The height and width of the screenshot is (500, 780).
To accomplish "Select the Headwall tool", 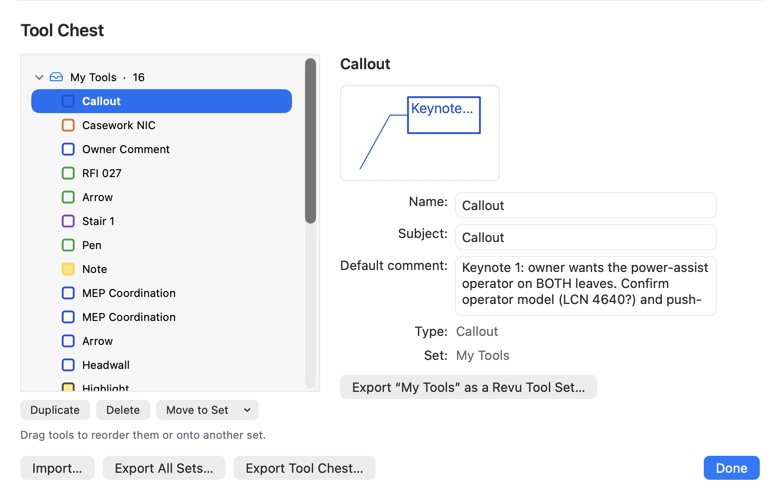I will point(161,365).
